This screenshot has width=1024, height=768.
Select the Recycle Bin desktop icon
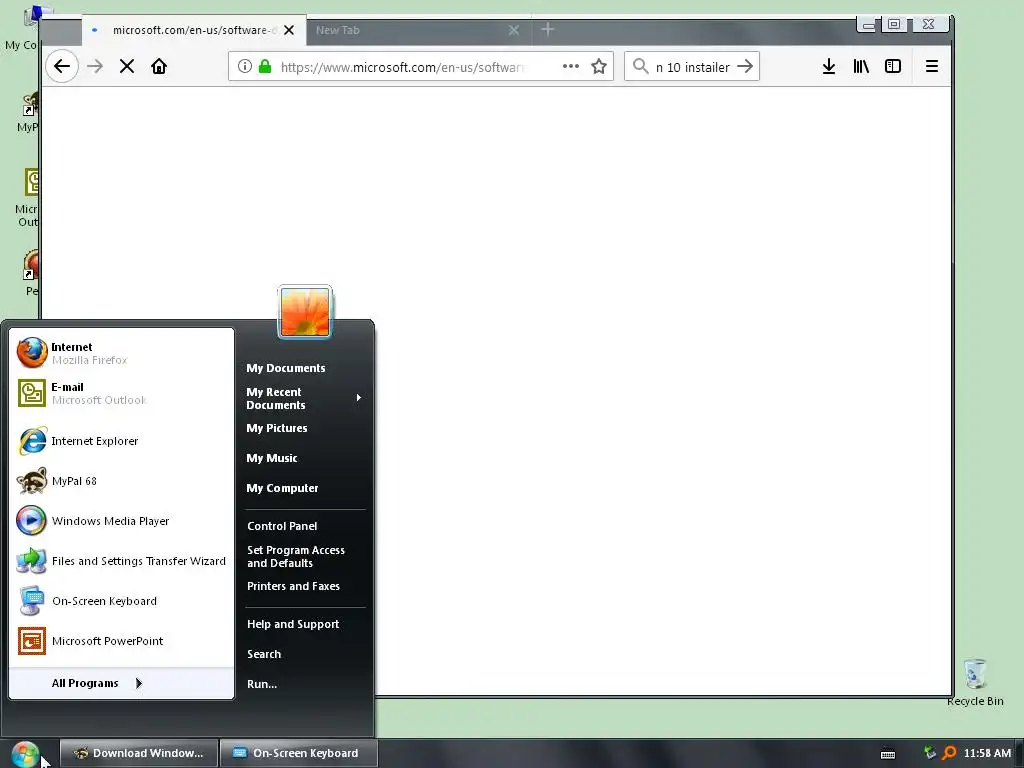tap(975, 682)
